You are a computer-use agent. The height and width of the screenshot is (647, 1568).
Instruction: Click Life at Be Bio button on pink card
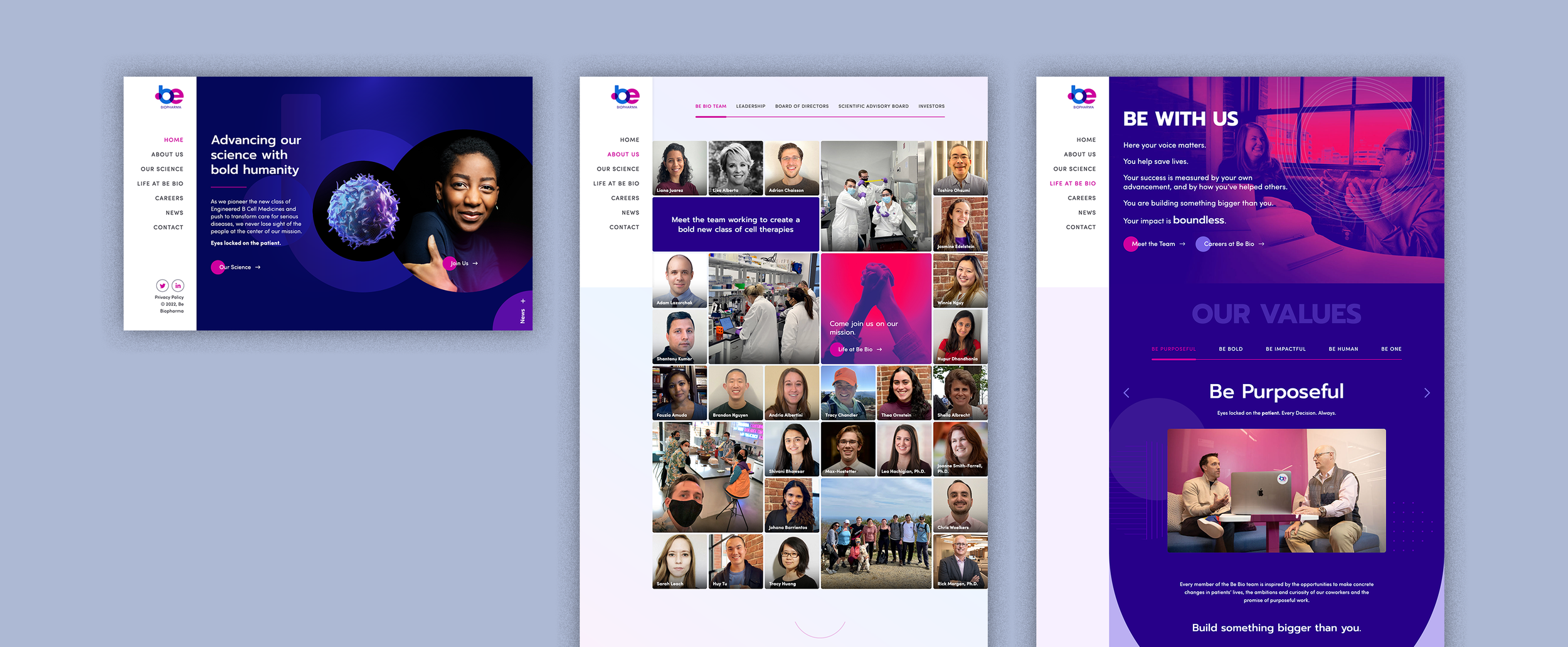point(857,350)
